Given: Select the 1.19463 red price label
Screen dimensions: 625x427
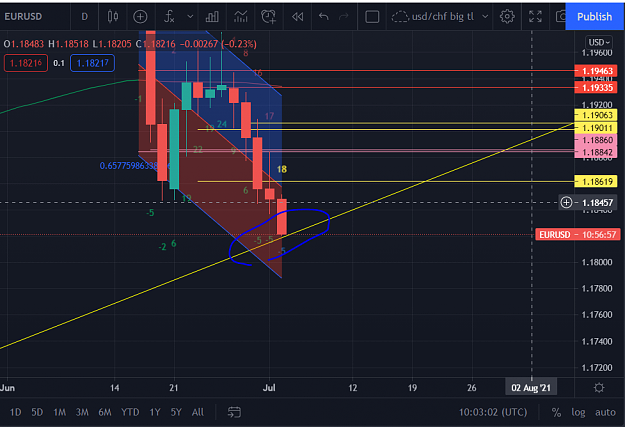Looking at the screenshot, I should (x=596, y=71).
